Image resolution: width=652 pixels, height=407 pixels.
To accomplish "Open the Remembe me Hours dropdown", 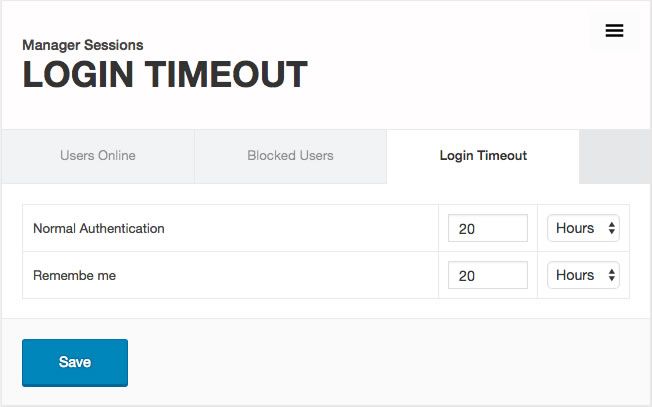I will point(583,275).
